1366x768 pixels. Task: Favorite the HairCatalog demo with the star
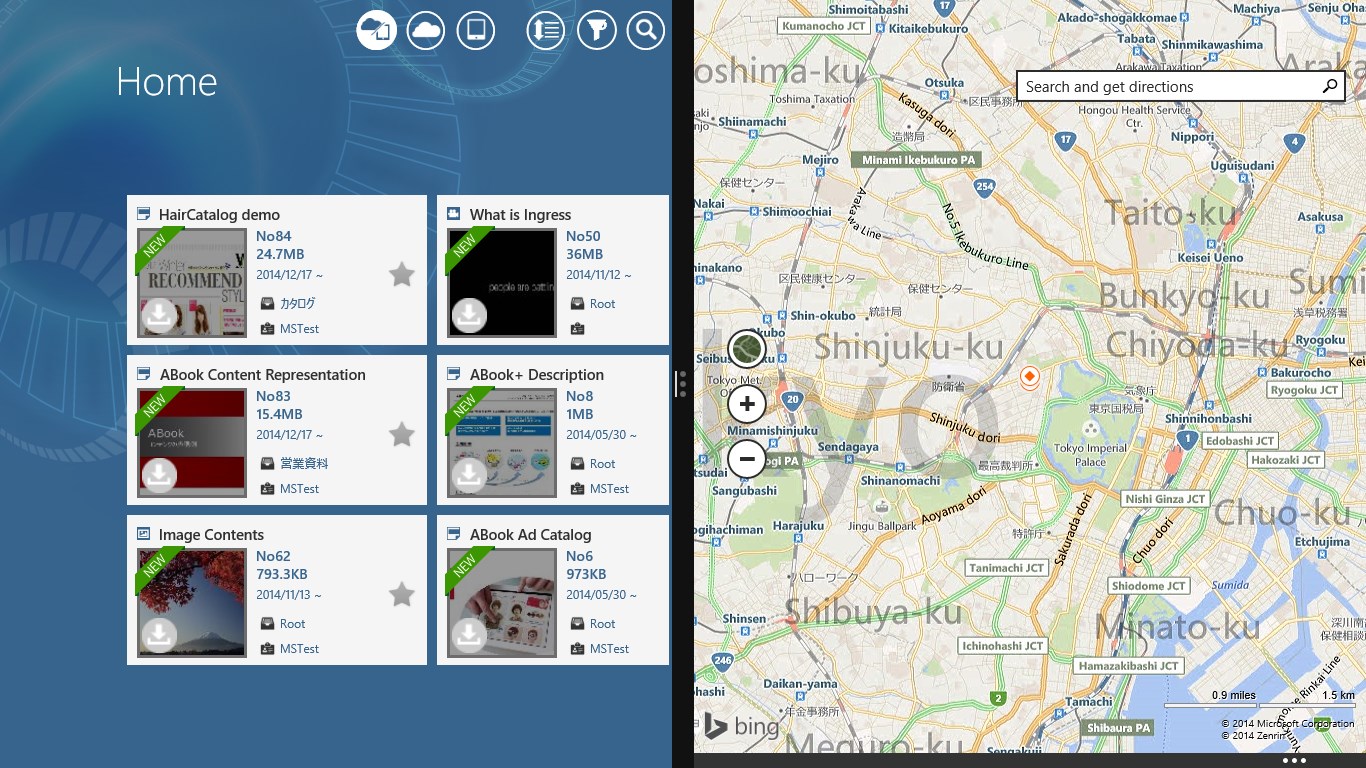pos(402,275)
